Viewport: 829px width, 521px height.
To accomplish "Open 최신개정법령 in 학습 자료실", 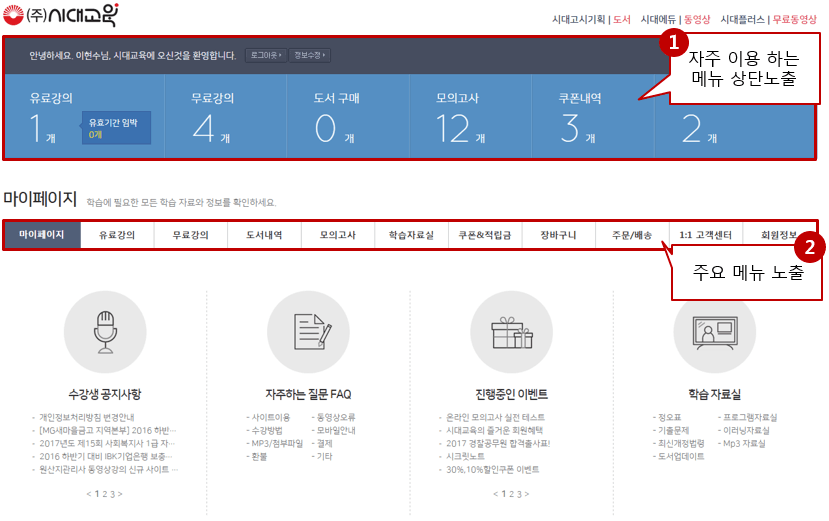I will coord(681,443).
